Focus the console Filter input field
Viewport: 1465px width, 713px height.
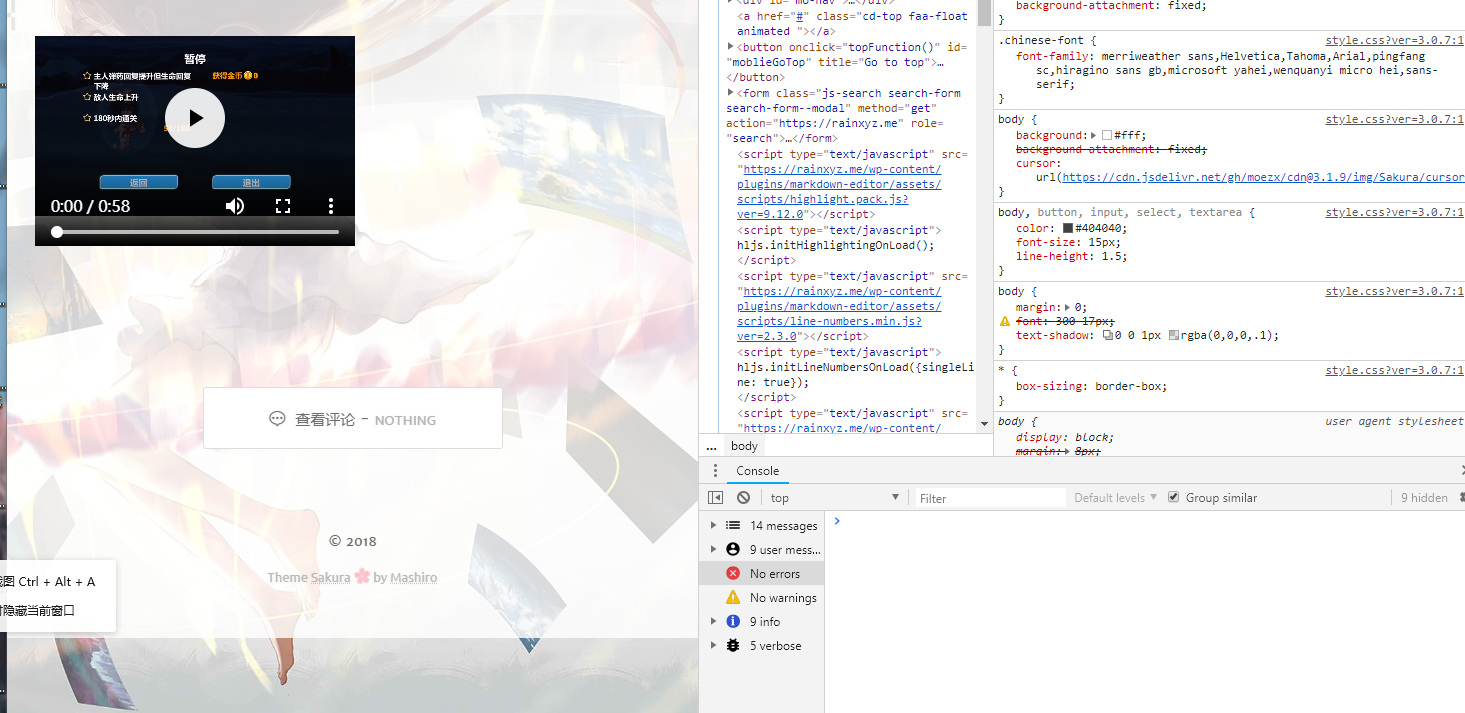pos(990,498)
